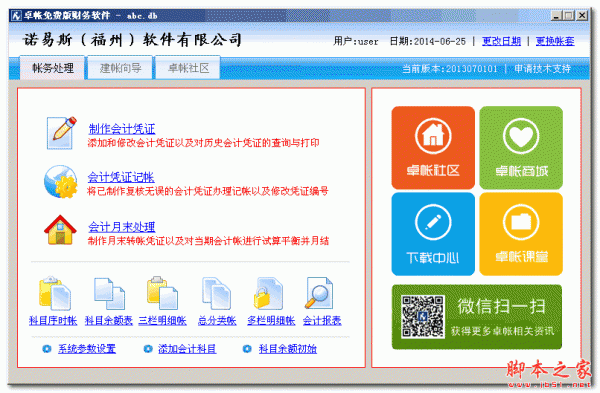The width and height of the screenshot is (600, 393).
Task: Click the company name 诺易斯(福州)软件有限公司
Action: [132, 39]
